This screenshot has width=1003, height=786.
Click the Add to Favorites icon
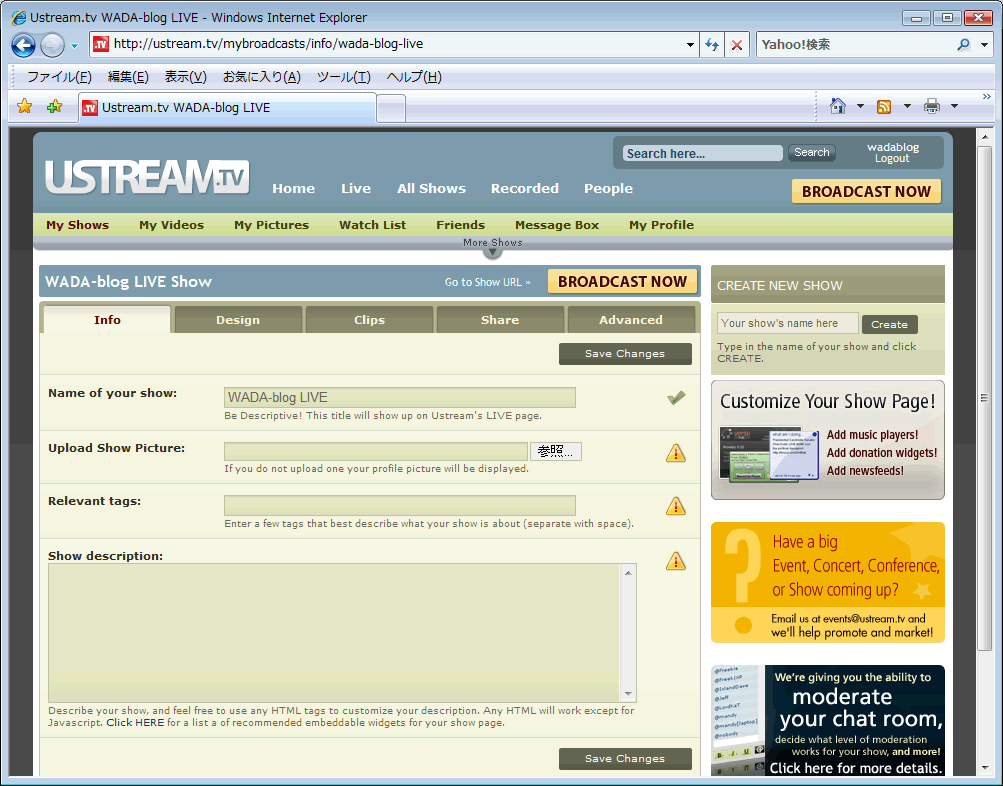[x=54, y=107]
